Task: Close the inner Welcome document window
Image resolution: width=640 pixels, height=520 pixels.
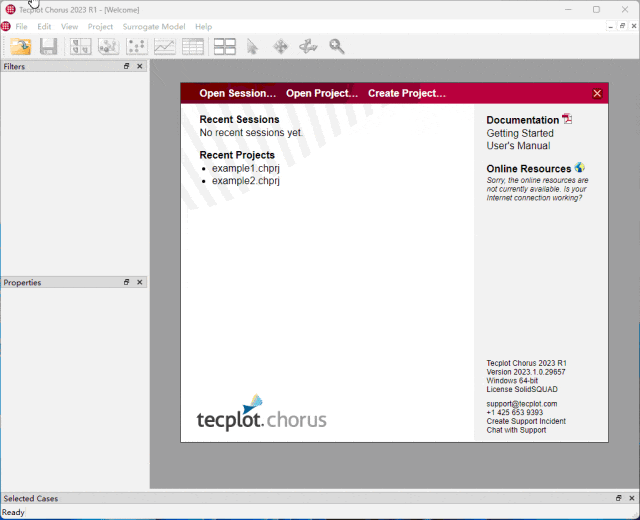Action: tap(634, 26)
